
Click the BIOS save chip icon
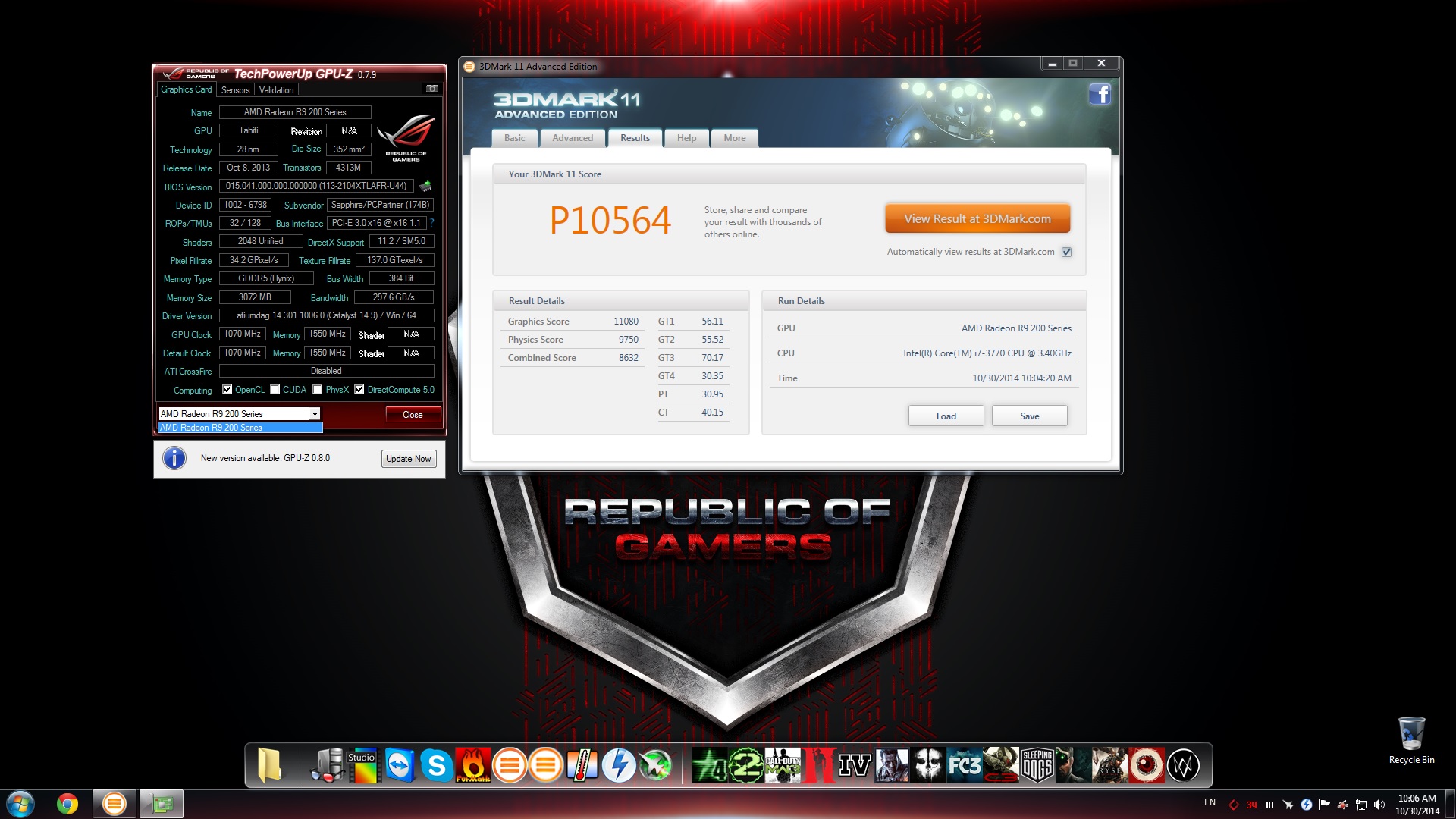(425, 186)
